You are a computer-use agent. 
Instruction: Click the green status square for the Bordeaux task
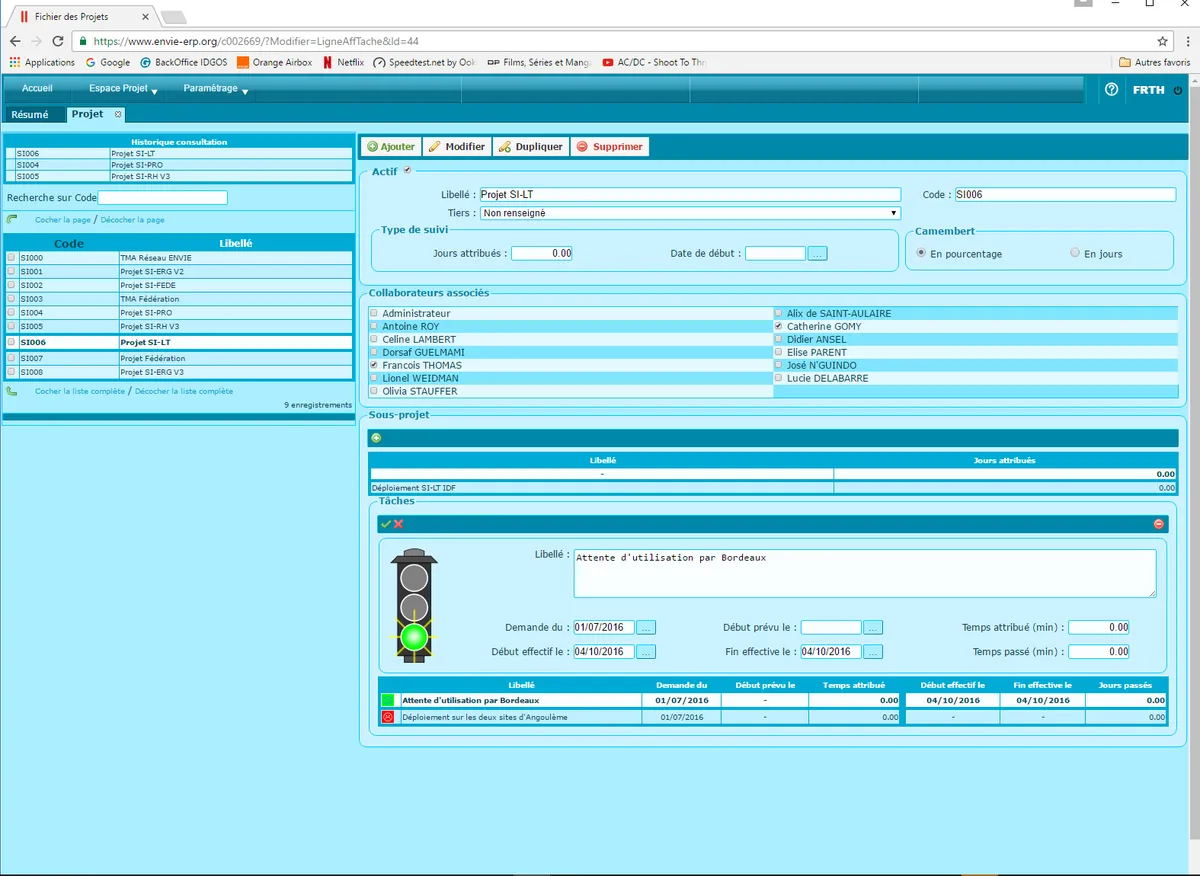(x=388, y=701)
